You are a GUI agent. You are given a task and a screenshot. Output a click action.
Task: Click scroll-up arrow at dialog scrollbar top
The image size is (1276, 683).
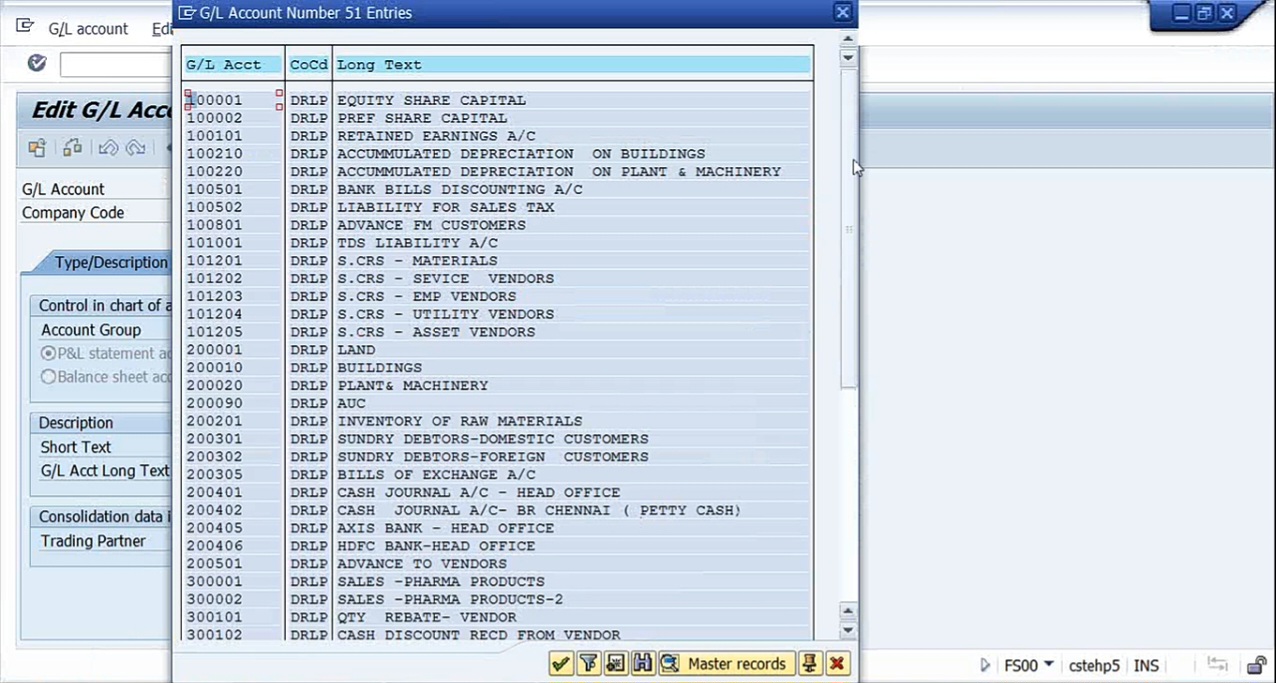click(x=848, y=40)
